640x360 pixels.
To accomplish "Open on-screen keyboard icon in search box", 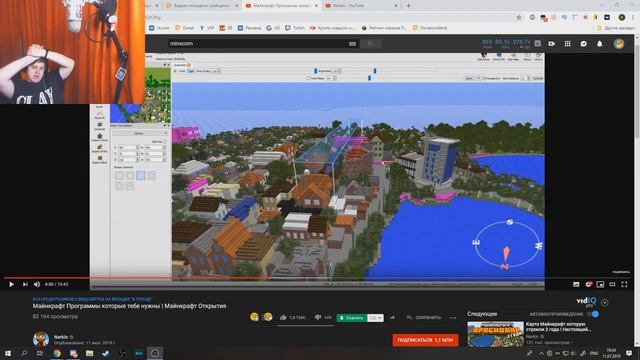I will [353, 44].
